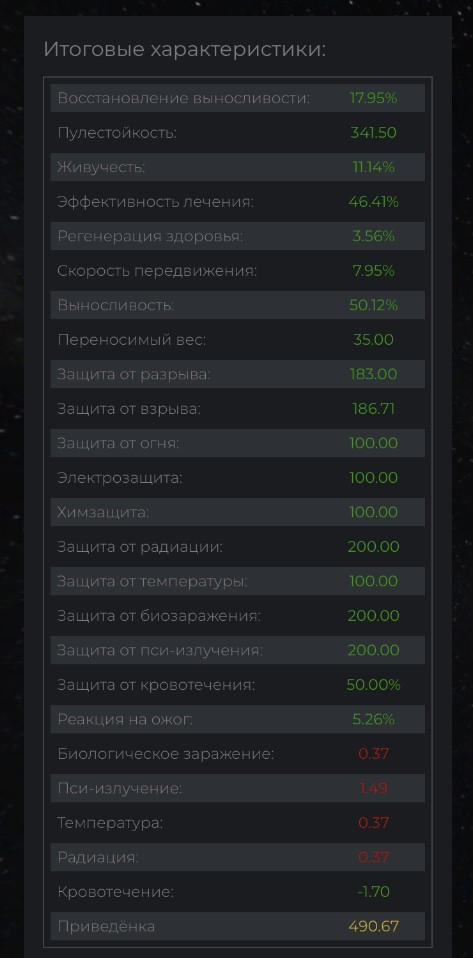Viewport: 473px width, 958px height.
Task: Click the Пулестойкость value 341.50
Action: pyautogui.click(x=373, y=133)
